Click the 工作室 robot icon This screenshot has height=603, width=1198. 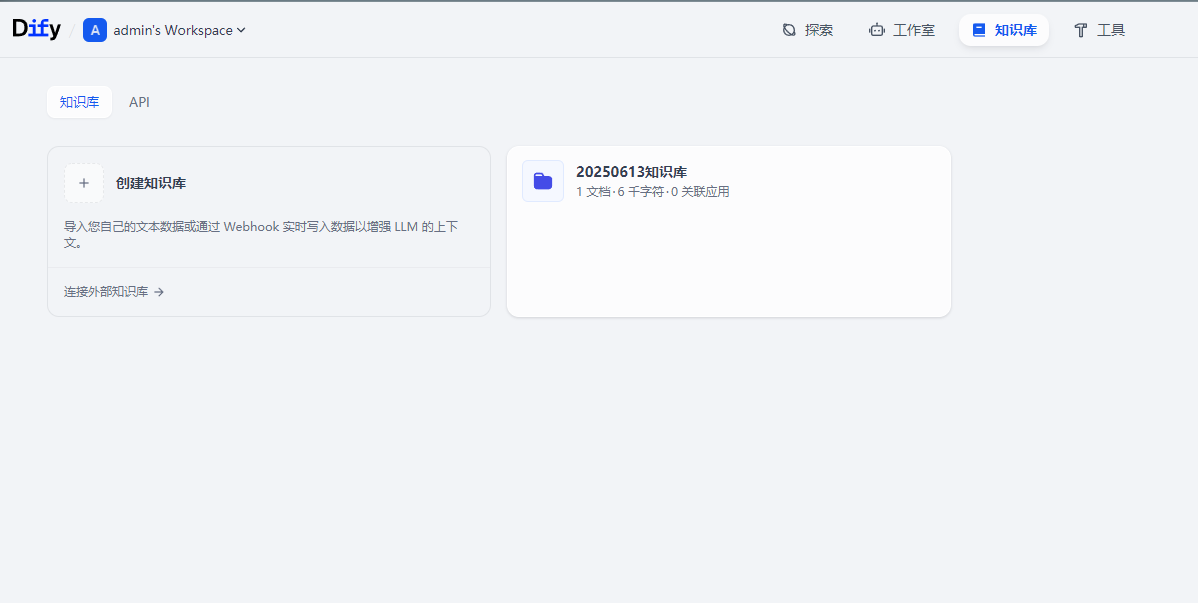[877, 30]
